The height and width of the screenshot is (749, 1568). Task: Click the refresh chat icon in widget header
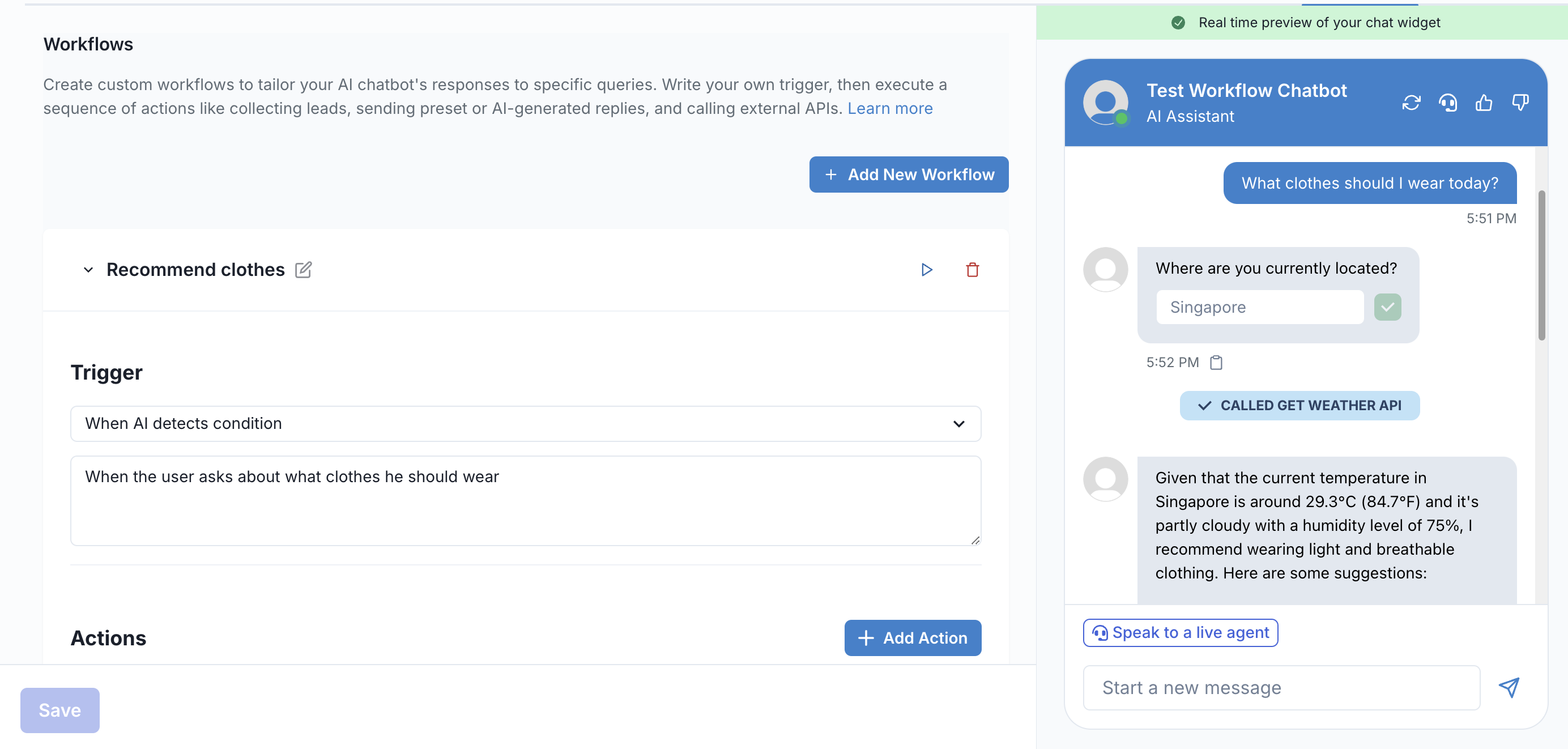click(1411, 103)
